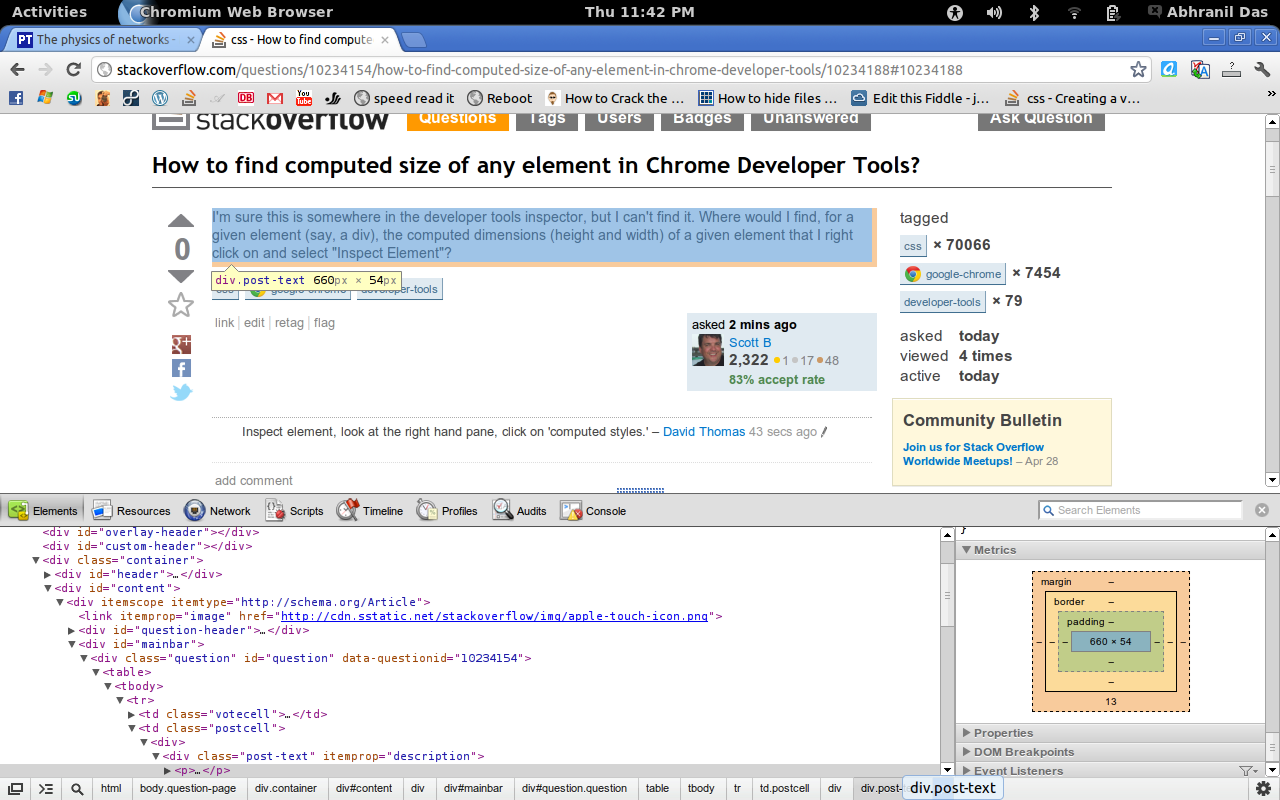
Task: Open the YouTube bookmark icon
Action: pyautogui.click(x=304, y=98)
